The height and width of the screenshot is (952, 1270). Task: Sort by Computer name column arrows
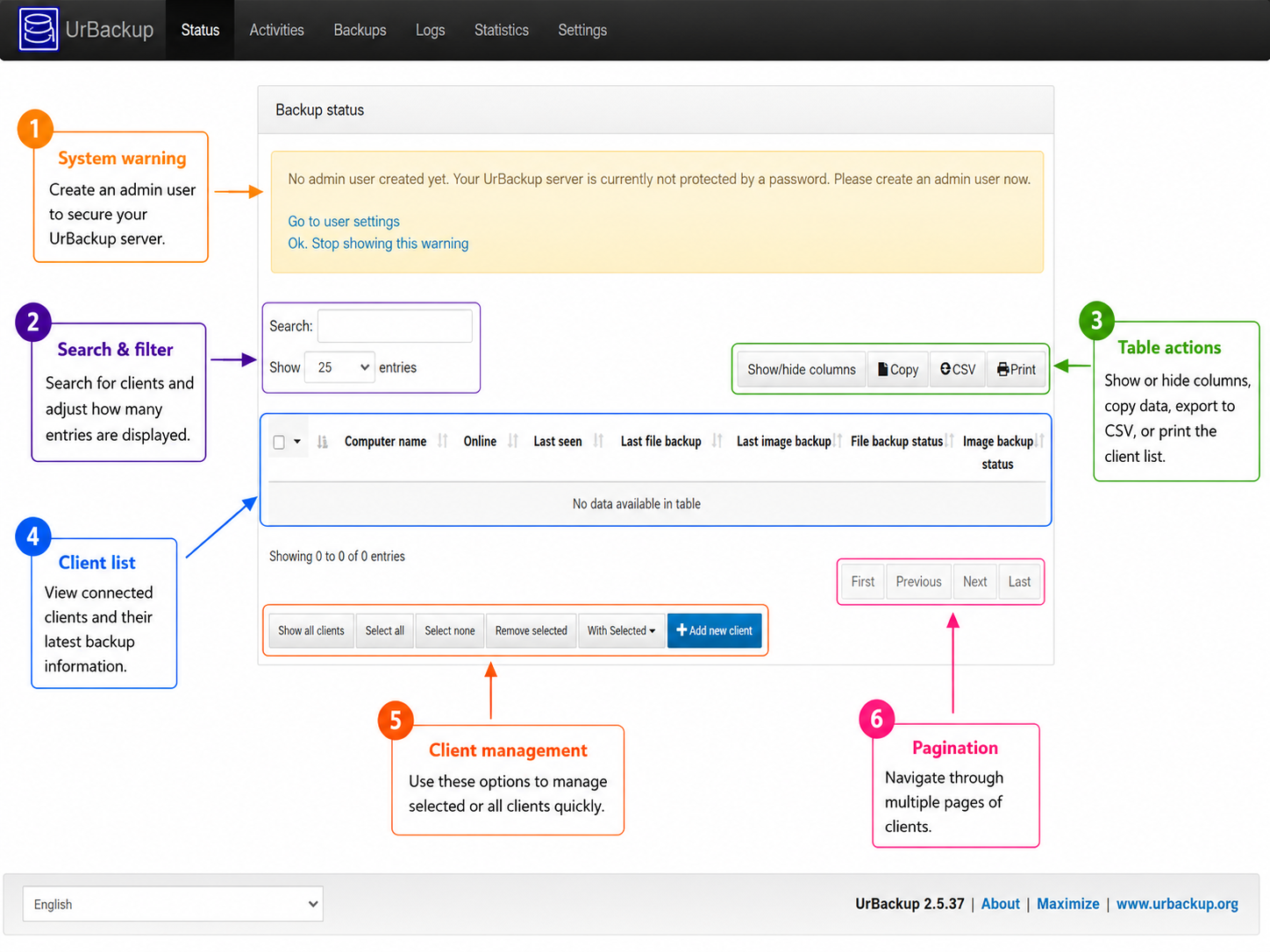443,441
